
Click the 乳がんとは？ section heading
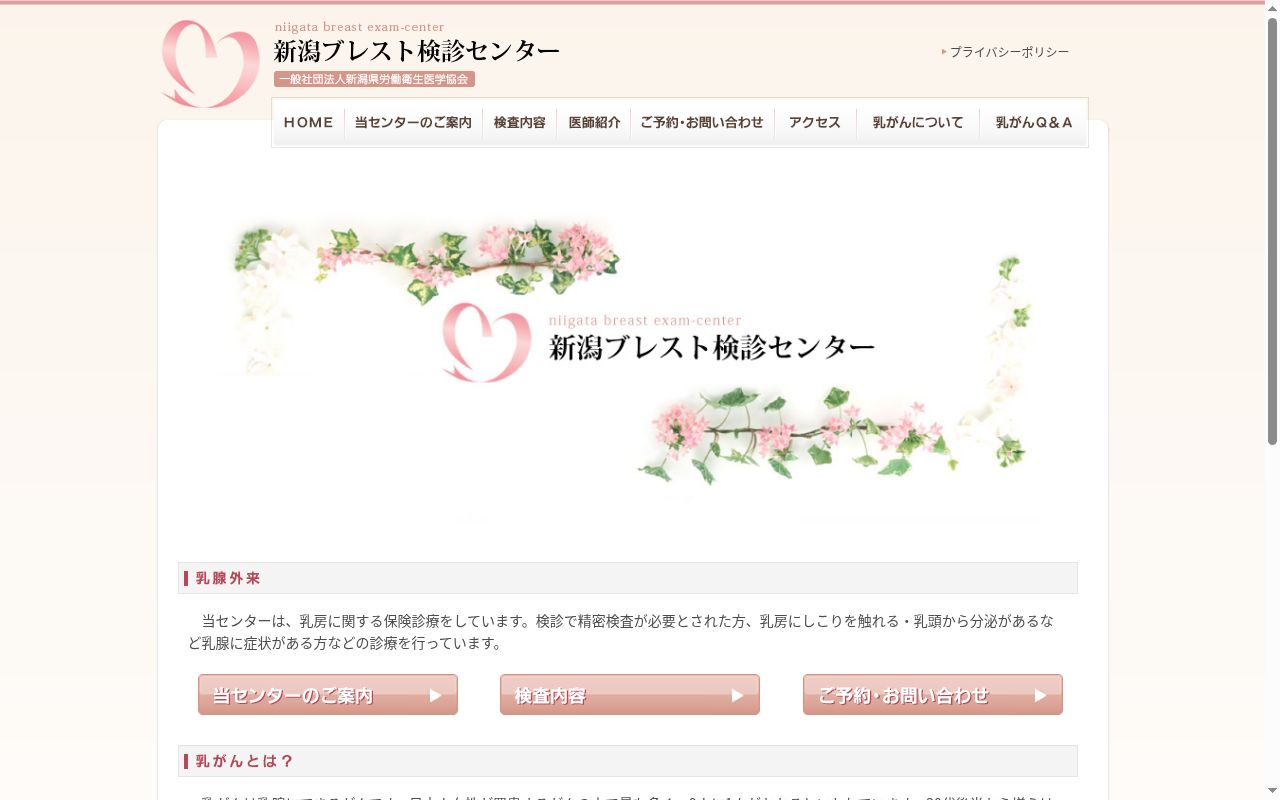pos(628,761)
